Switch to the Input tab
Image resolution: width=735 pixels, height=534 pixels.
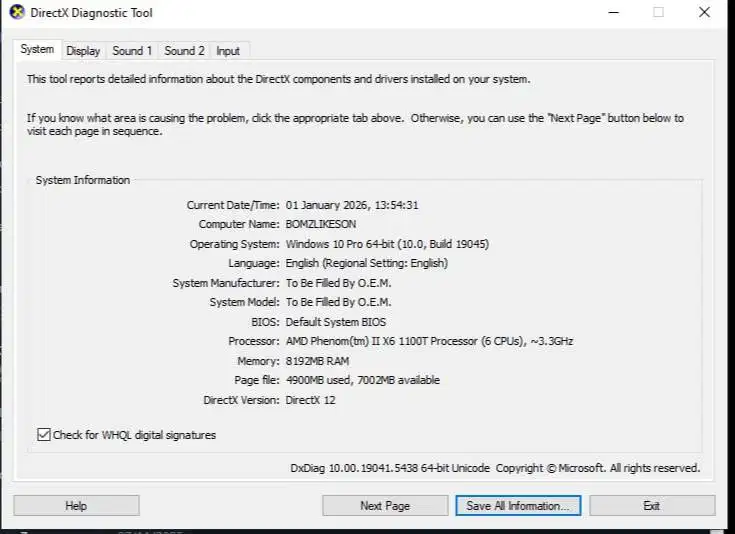[x=228, y=51]
